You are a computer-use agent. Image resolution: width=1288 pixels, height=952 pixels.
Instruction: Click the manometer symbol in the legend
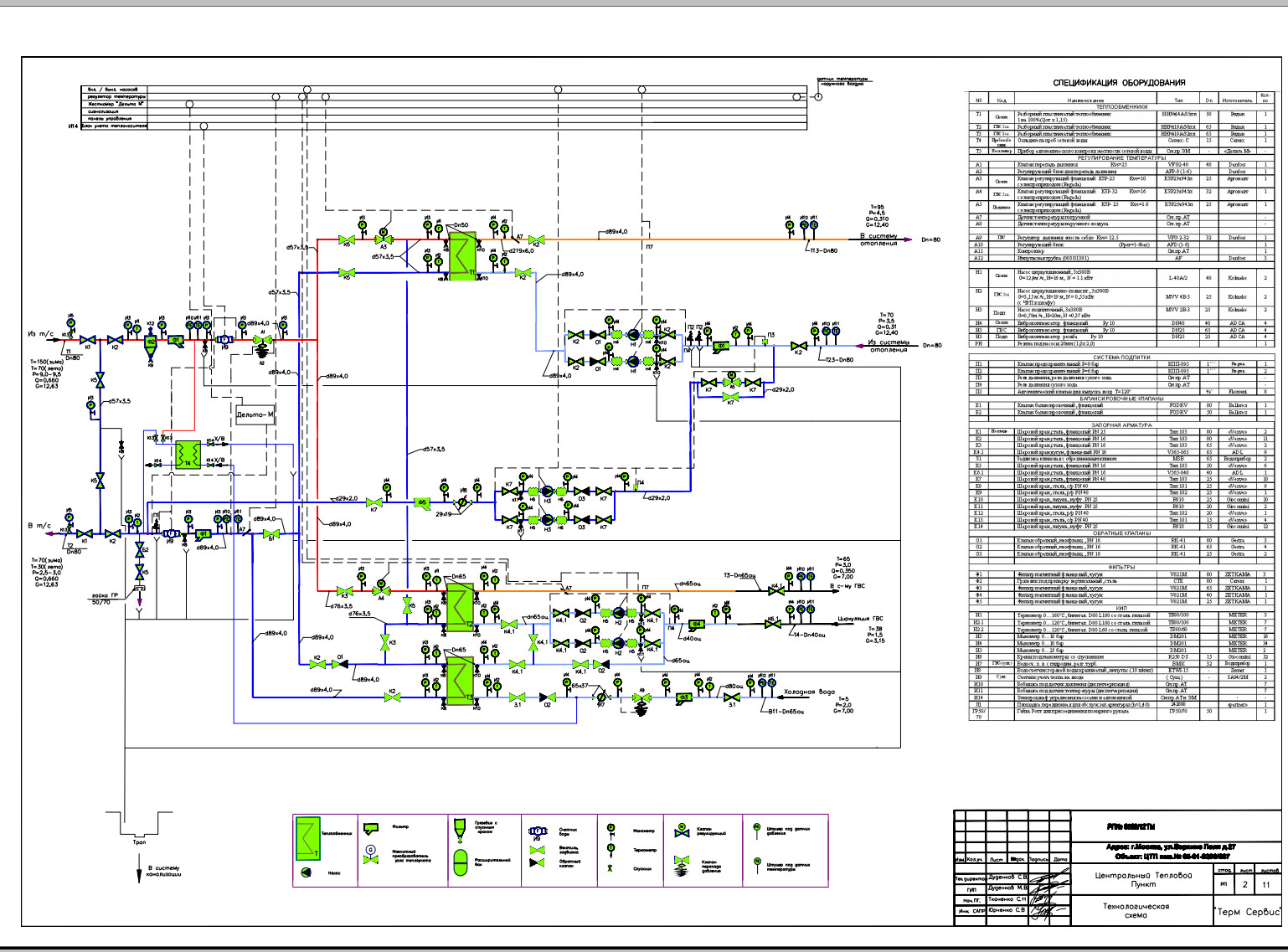pos(611,828)
